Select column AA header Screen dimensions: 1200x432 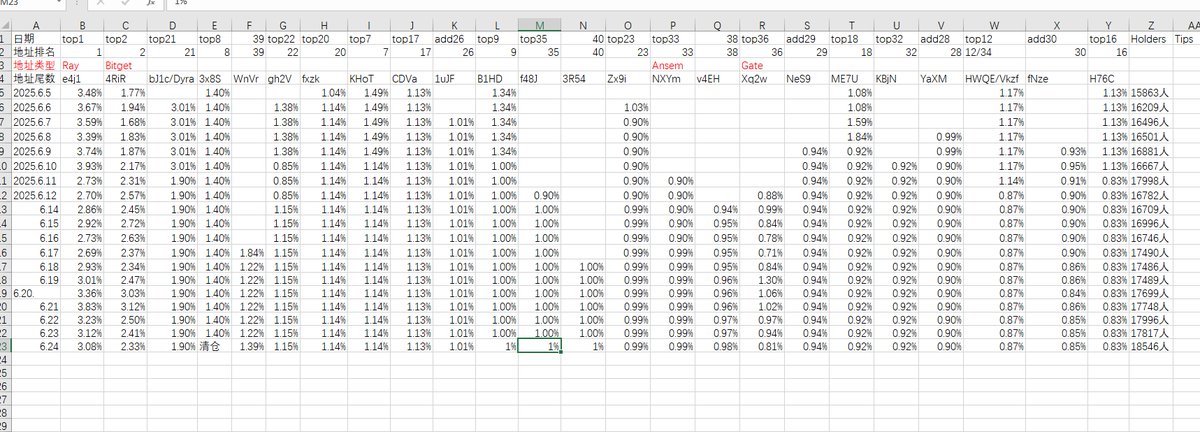pyautogui.click(x=1185, y=24)
